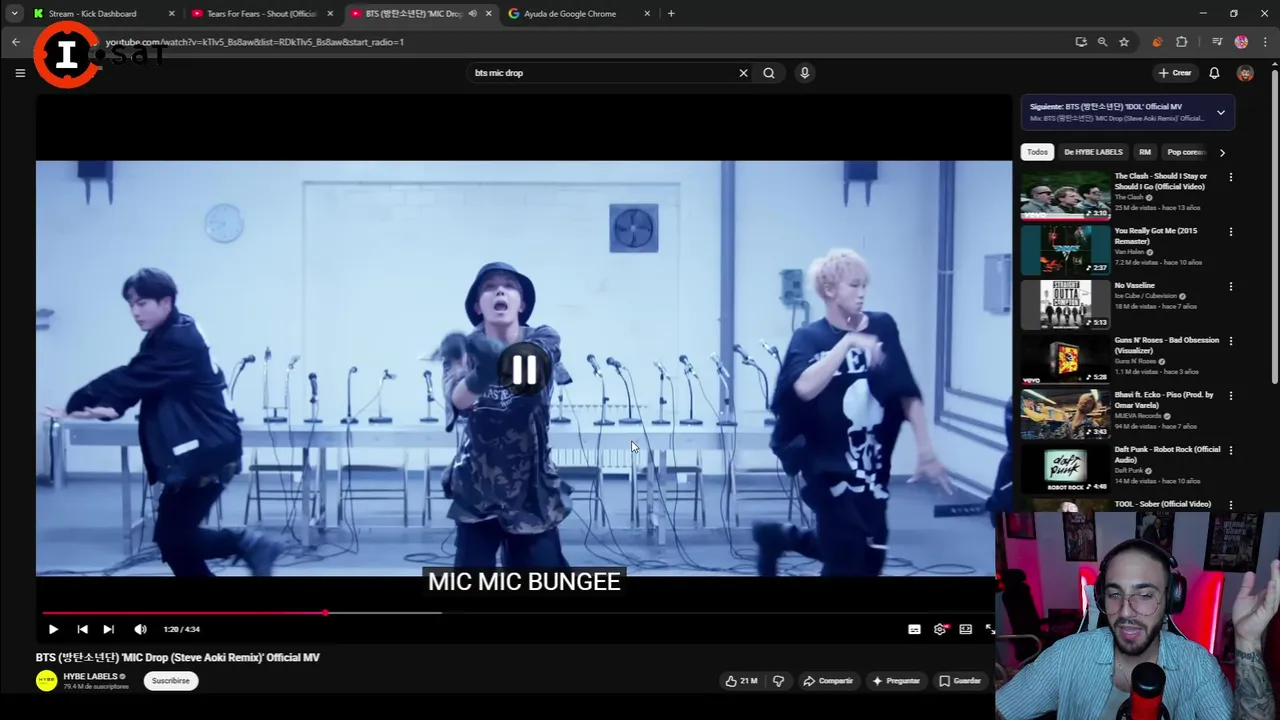Screen dimensions: 1280x720
Task: Open Guns N' Roses Bad Obsession title
Action: [x=1167, y=345]
